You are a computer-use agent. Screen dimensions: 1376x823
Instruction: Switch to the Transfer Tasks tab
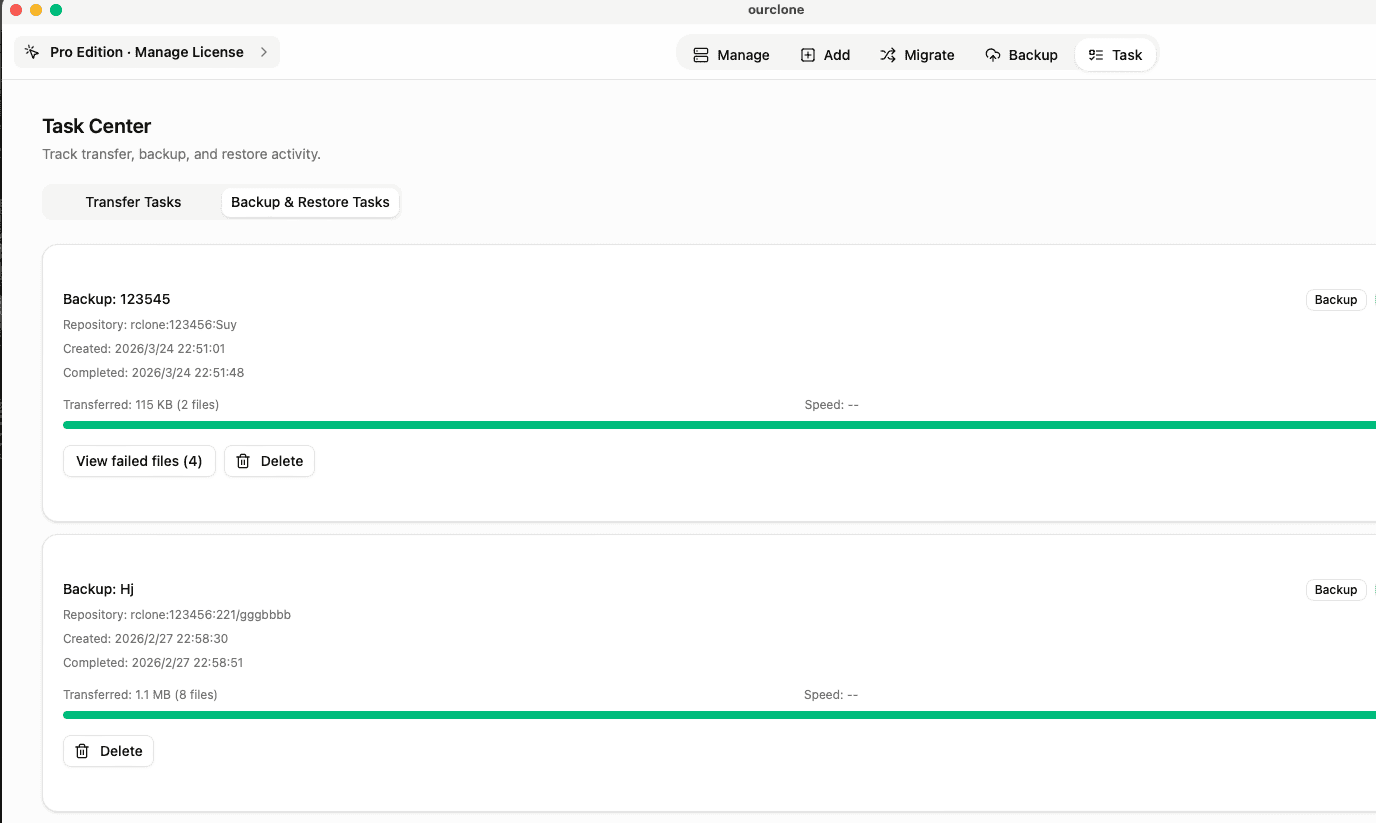point(133,202)
